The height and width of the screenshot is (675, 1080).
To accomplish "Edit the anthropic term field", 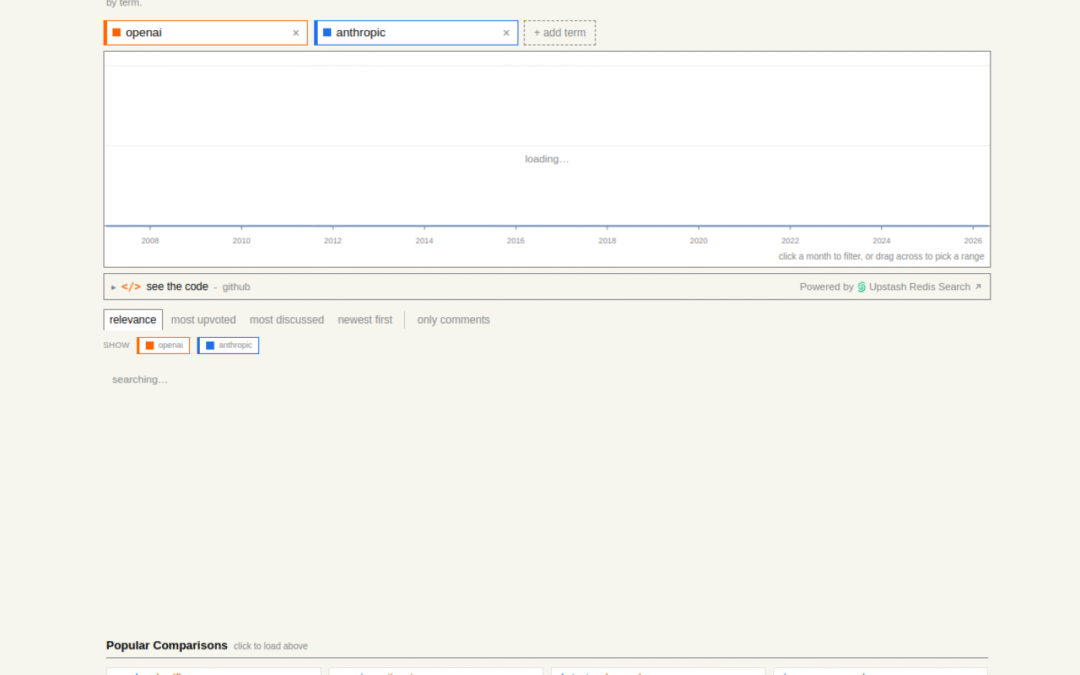I will (x=416, y=32).
